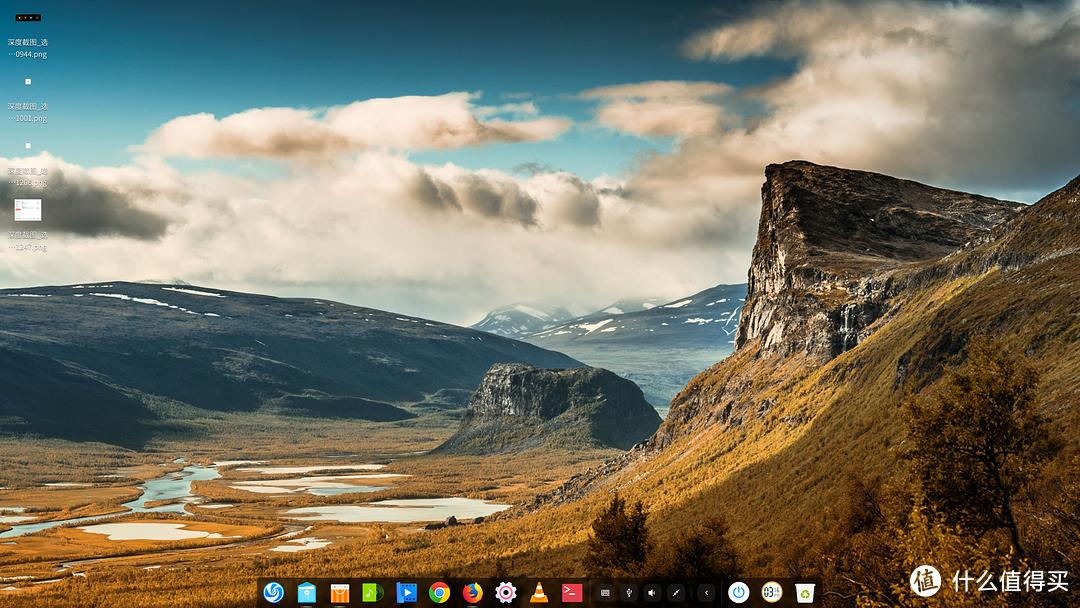Launch VLC media player
Image resolution: width=1080 pixels, height=608 pixels.
click(x=538, y=591)
